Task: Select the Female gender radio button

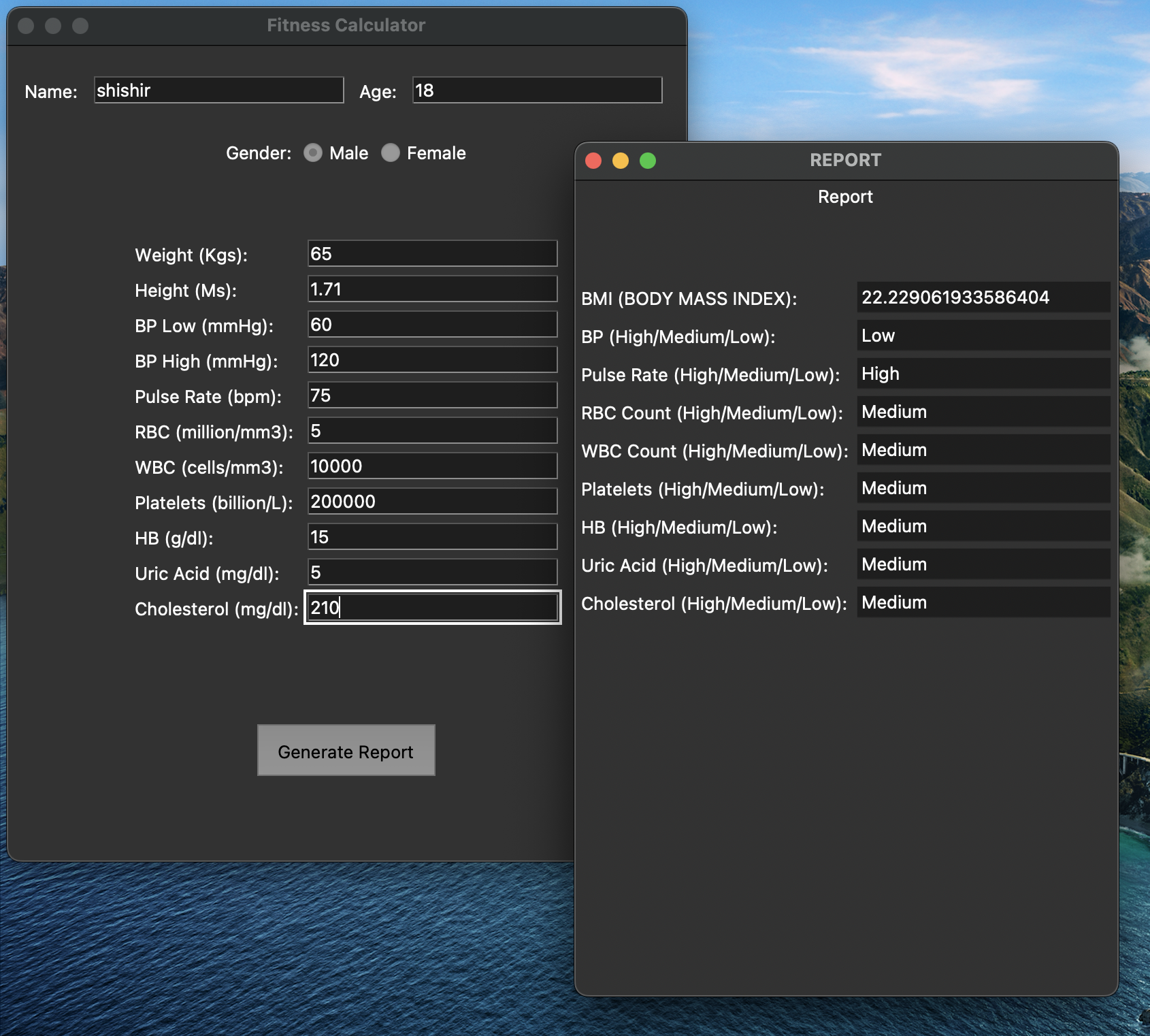Action: coord(391,153)
